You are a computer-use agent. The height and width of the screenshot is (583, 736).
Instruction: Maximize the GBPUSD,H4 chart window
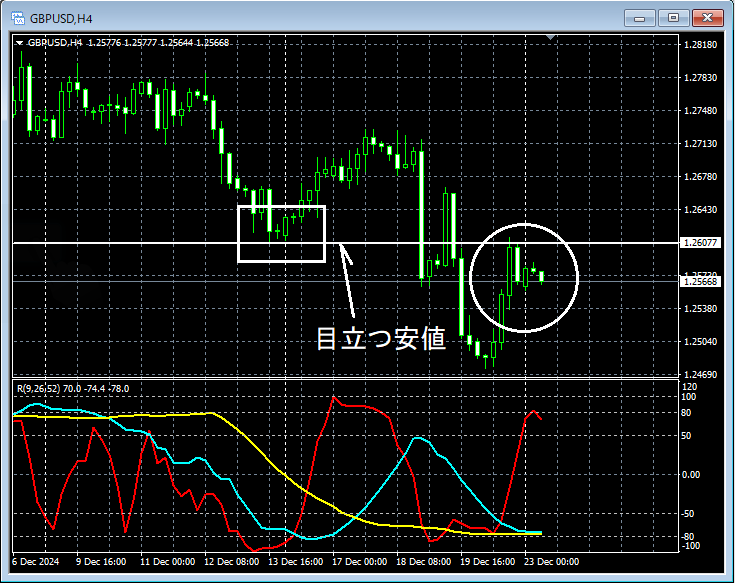(x=673, y=18)
